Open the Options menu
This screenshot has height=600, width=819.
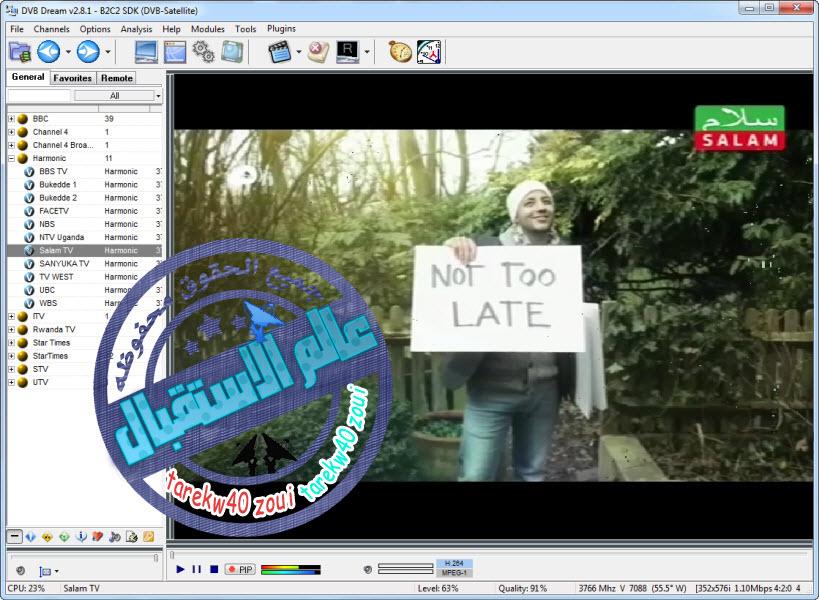pos(95,29)
